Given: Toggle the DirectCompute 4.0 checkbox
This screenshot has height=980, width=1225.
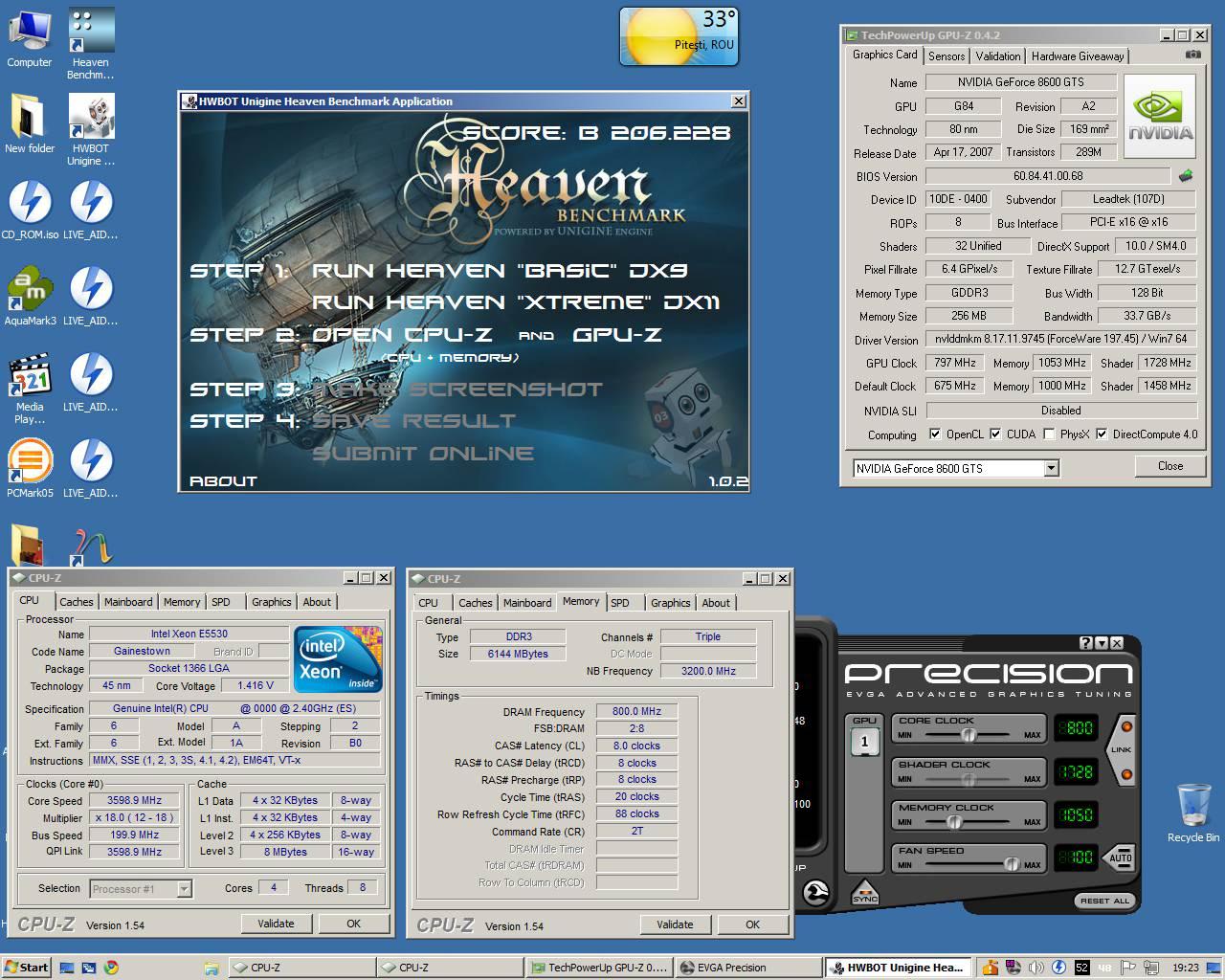Looking at the screenshot, I should [x=1102, y=434].
